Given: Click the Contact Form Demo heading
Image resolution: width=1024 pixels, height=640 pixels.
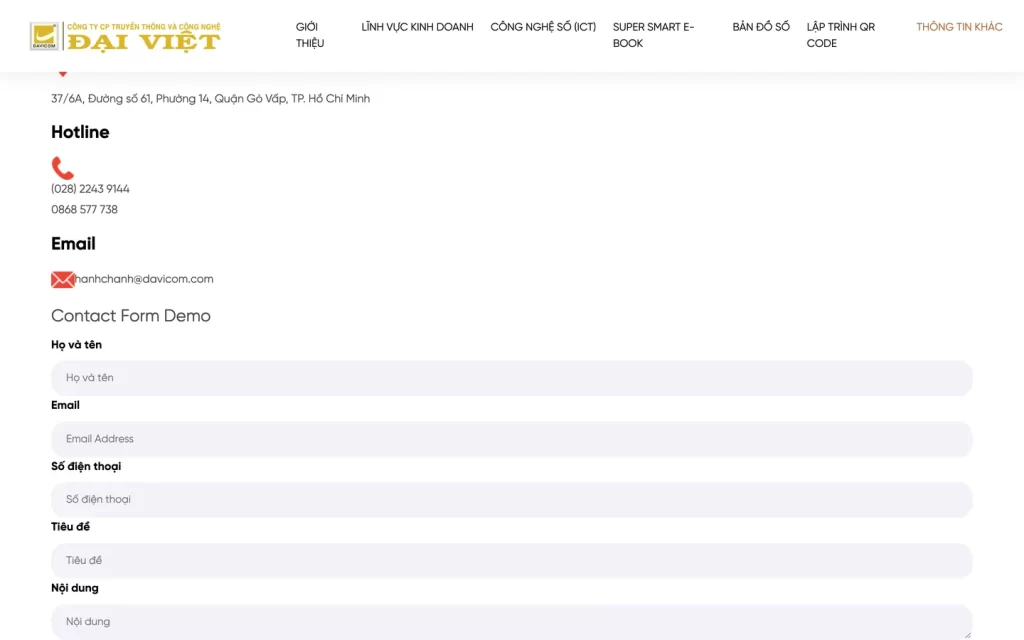Looking at the screenshot, I should point(131,315).
